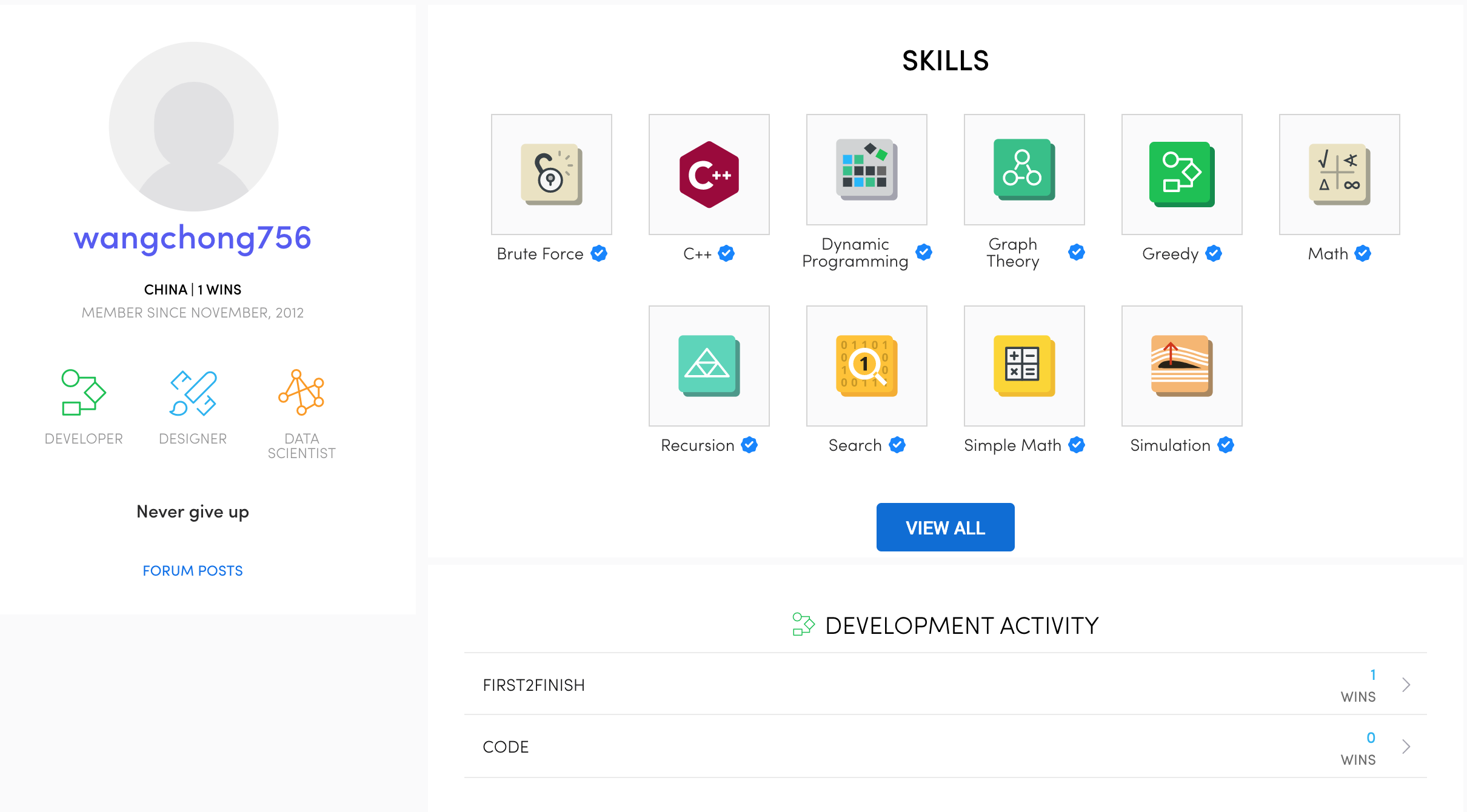Click the DATA SCIENTIST label text
The image size is (1467, 812).
coord(301,446)
